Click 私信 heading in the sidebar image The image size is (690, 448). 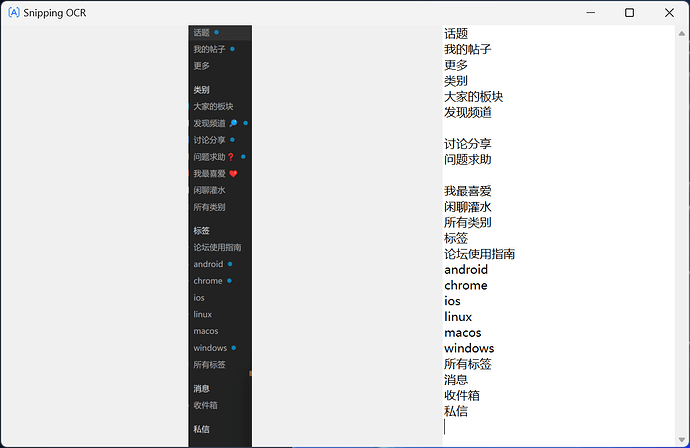[x=202, y=429]
